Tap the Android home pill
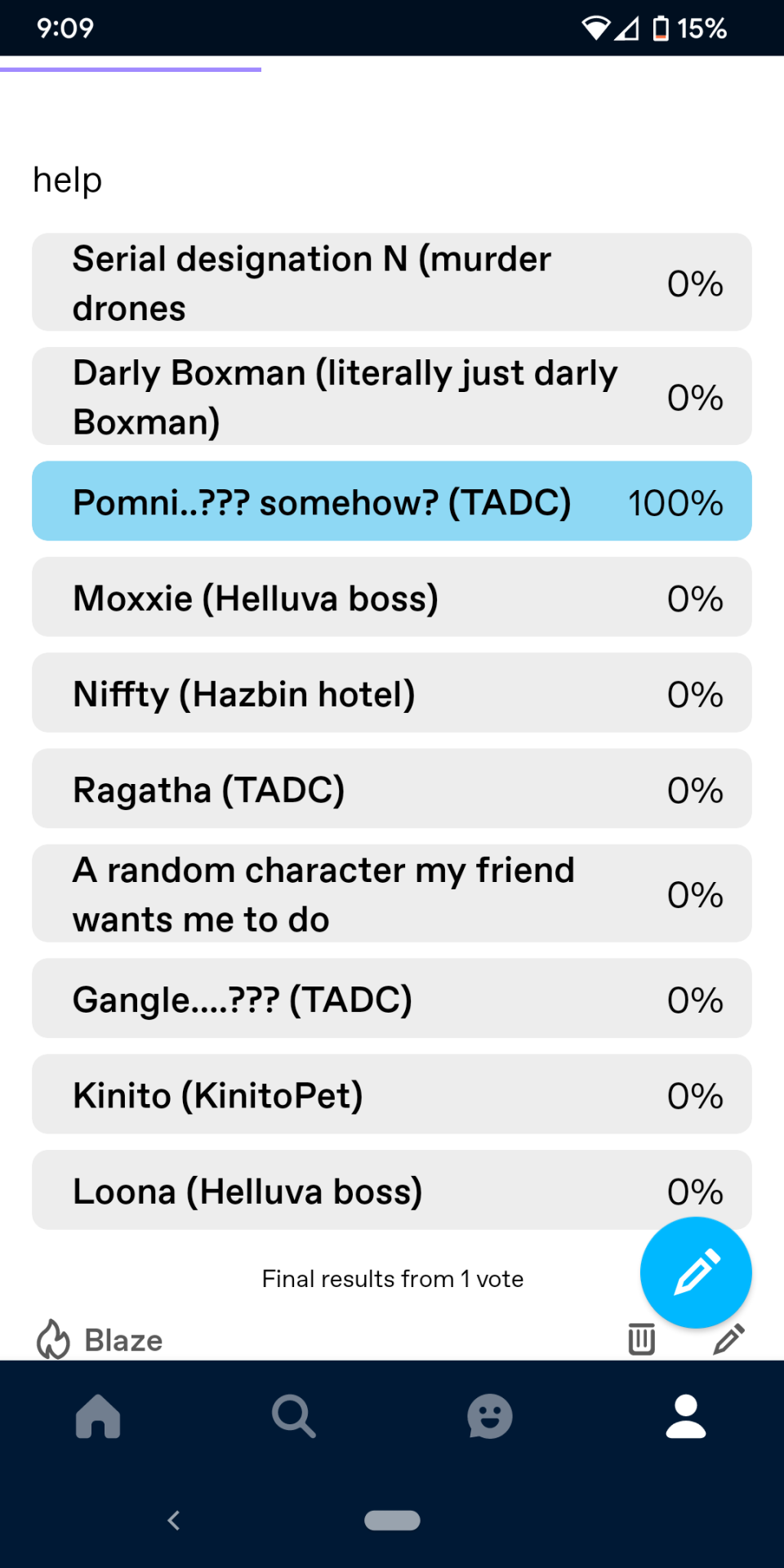This screenshot has height=1568, width=784. pyautogui.click(x=392, y=1520)
